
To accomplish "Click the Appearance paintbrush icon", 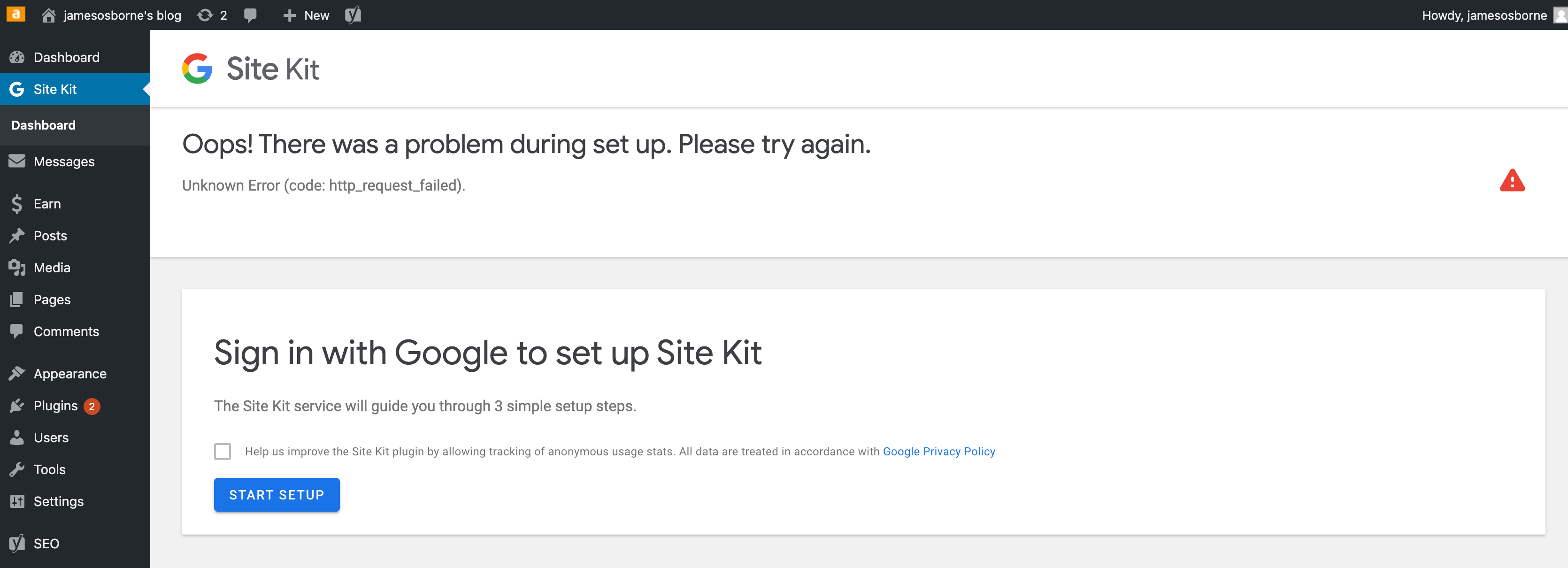I will pos(17,373).
